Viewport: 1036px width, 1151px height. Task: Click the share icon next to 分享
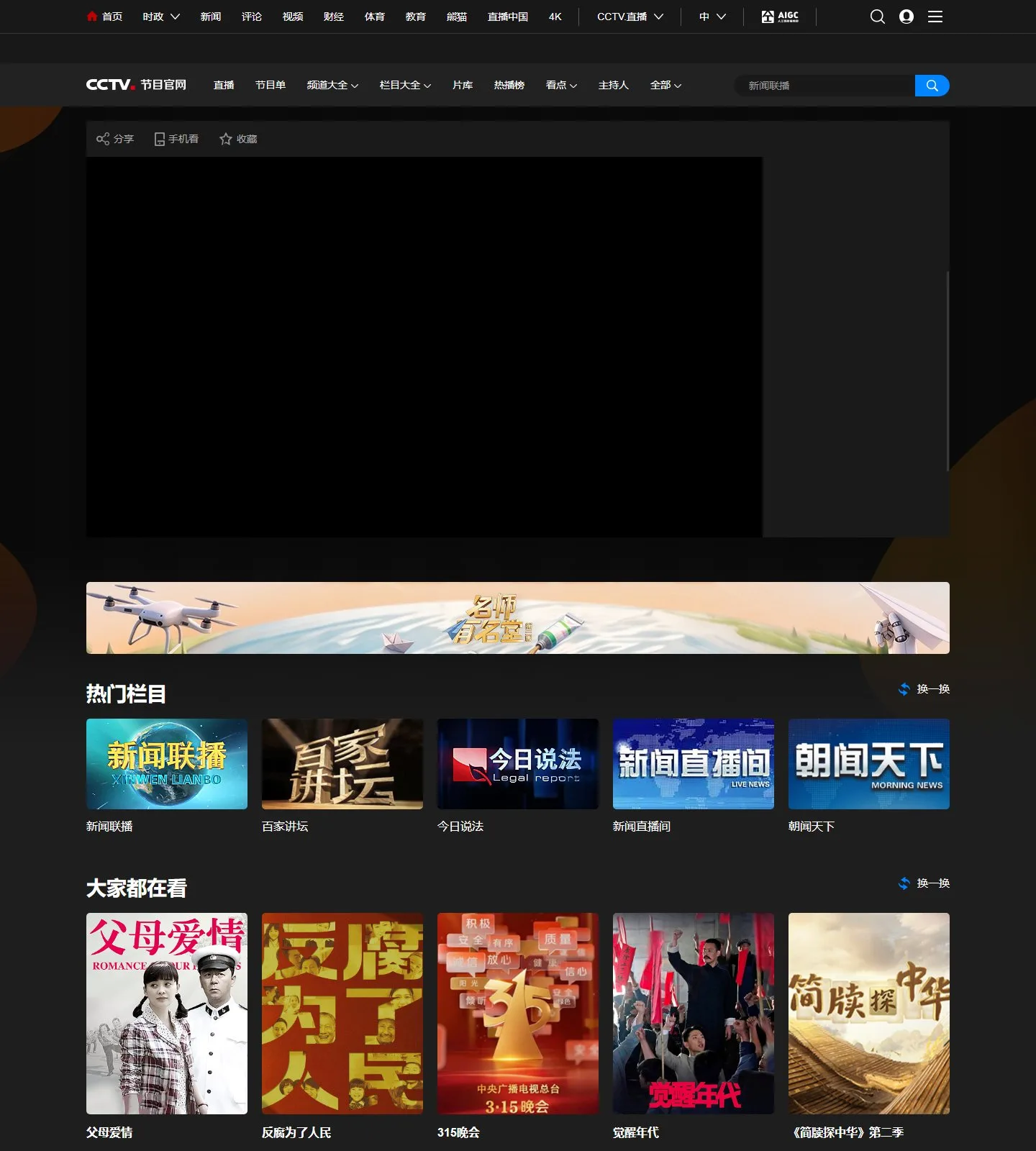pos(103,139)
